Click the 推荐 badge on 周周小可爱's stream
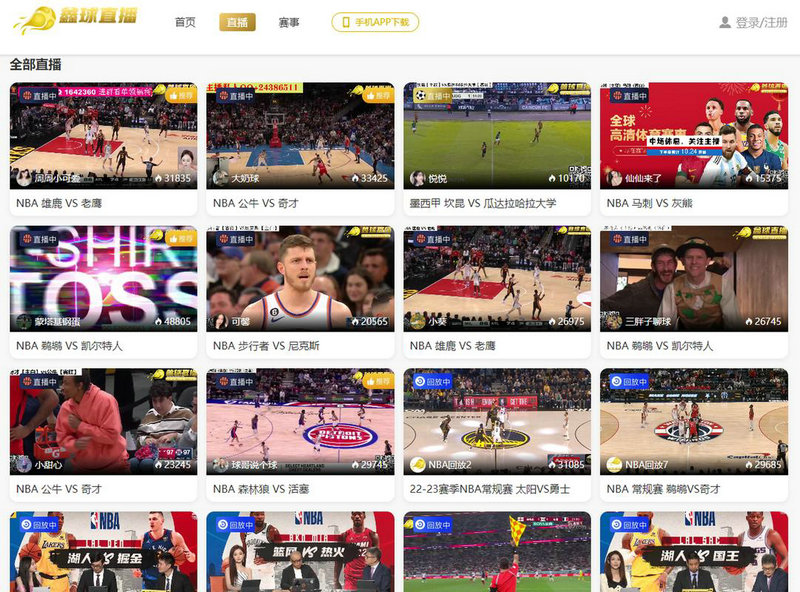 pos(180,96)
